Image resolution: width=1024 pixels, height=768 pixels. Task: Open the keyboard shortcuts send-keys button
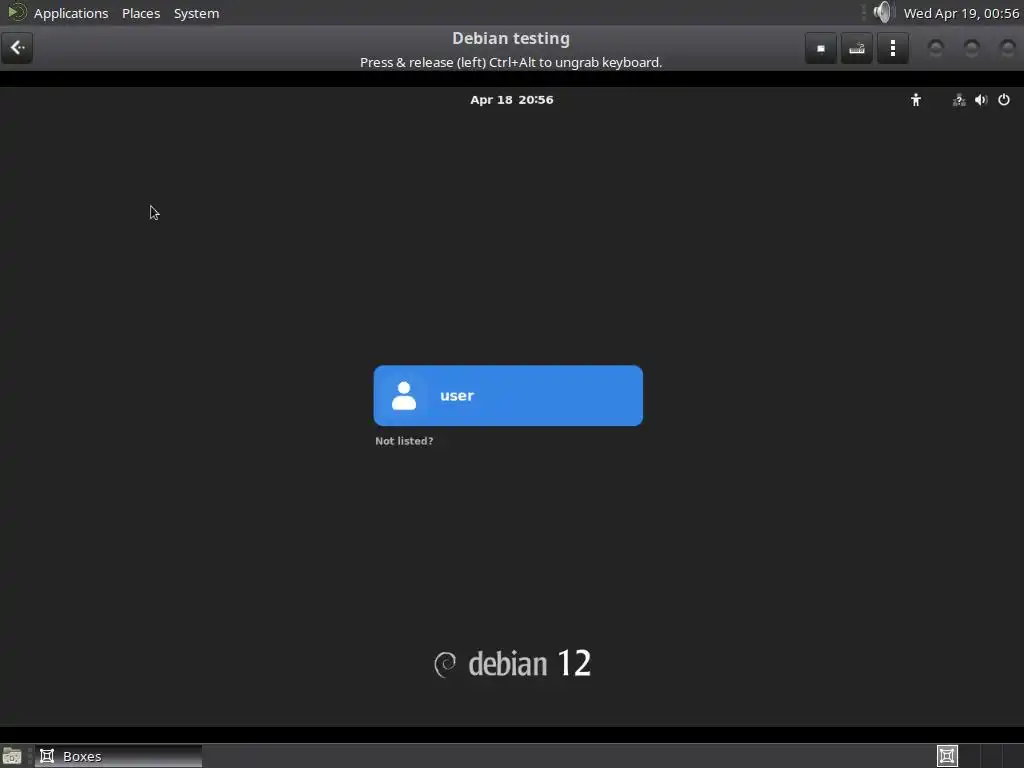tap(857, 48)
